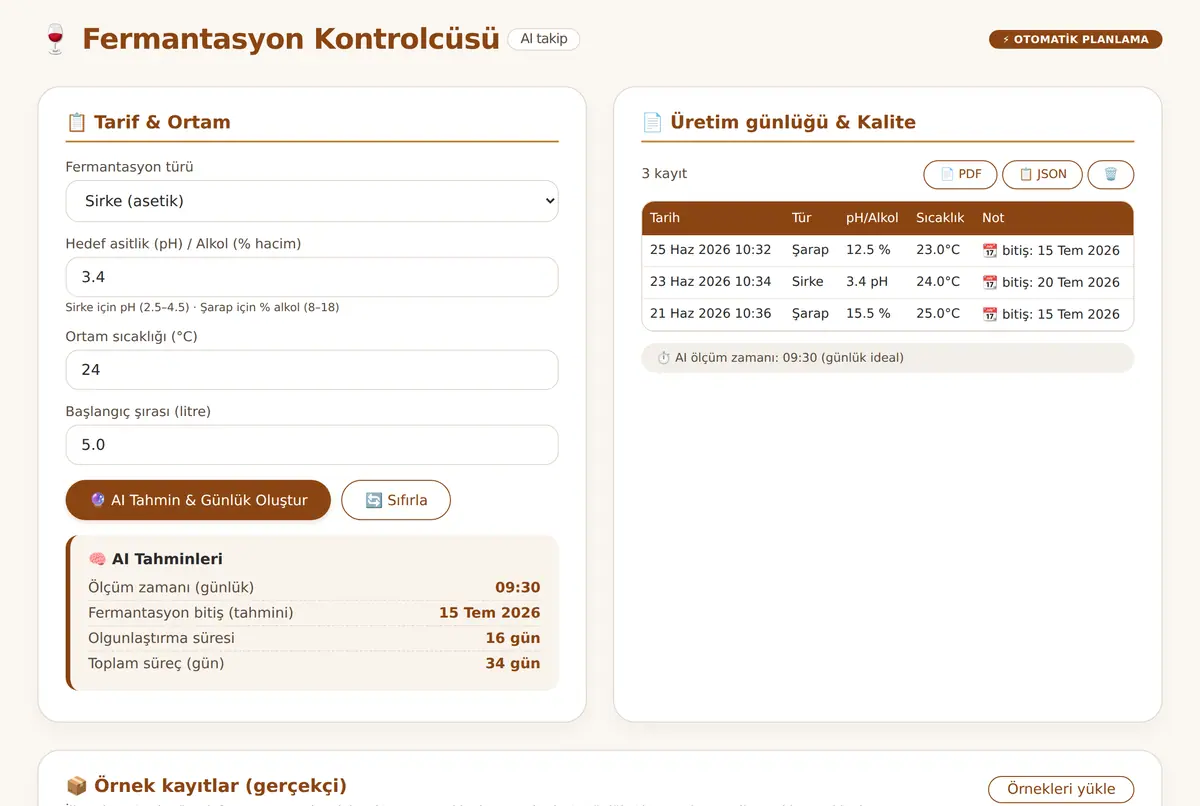The width and height of the screenshot is (1200, 806).
Task: Click the AI takip tag
Action: pos(543,39)
